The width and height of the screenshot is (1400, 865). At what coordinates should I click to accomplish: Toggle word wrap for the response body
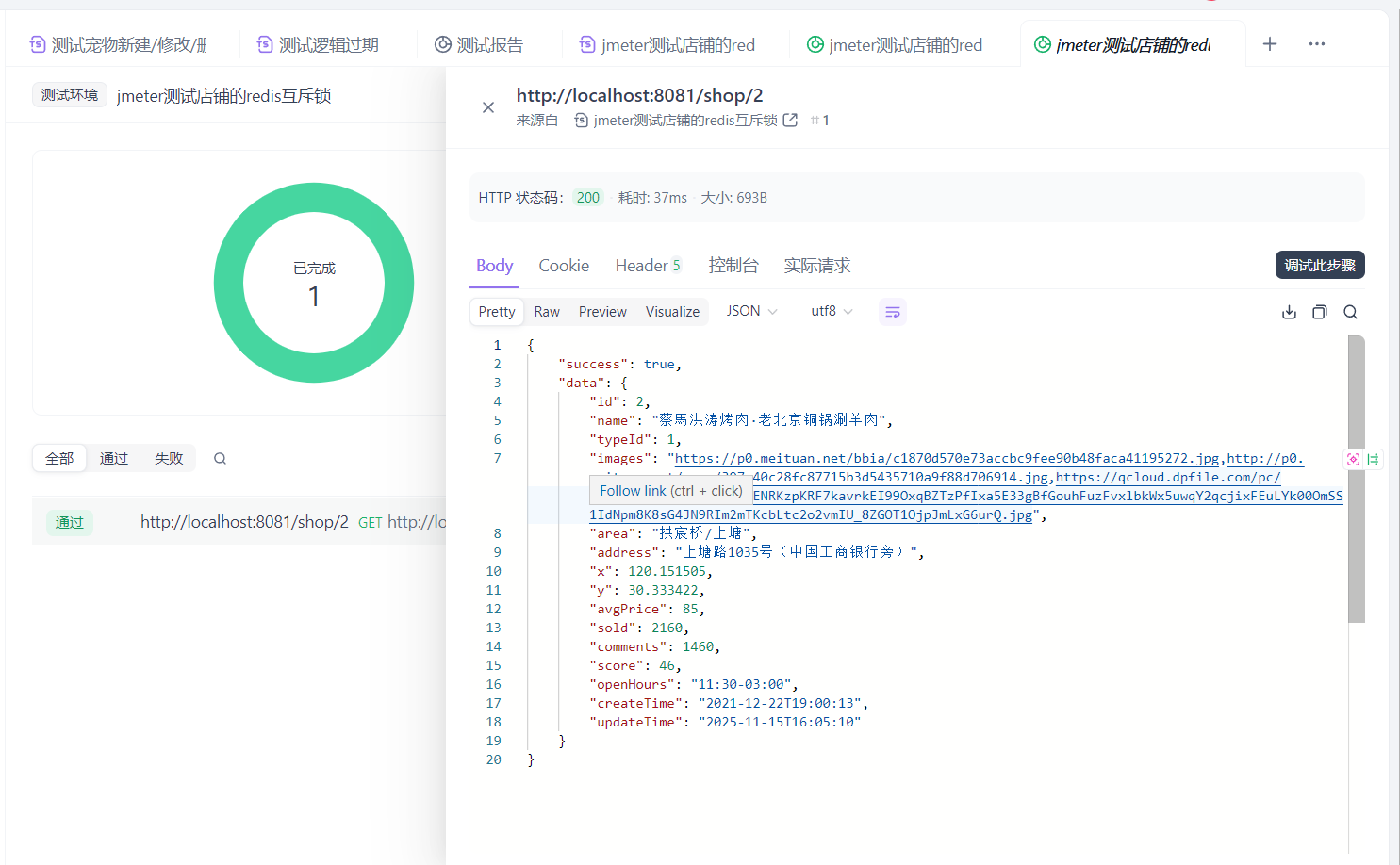(x=893, y=312)
